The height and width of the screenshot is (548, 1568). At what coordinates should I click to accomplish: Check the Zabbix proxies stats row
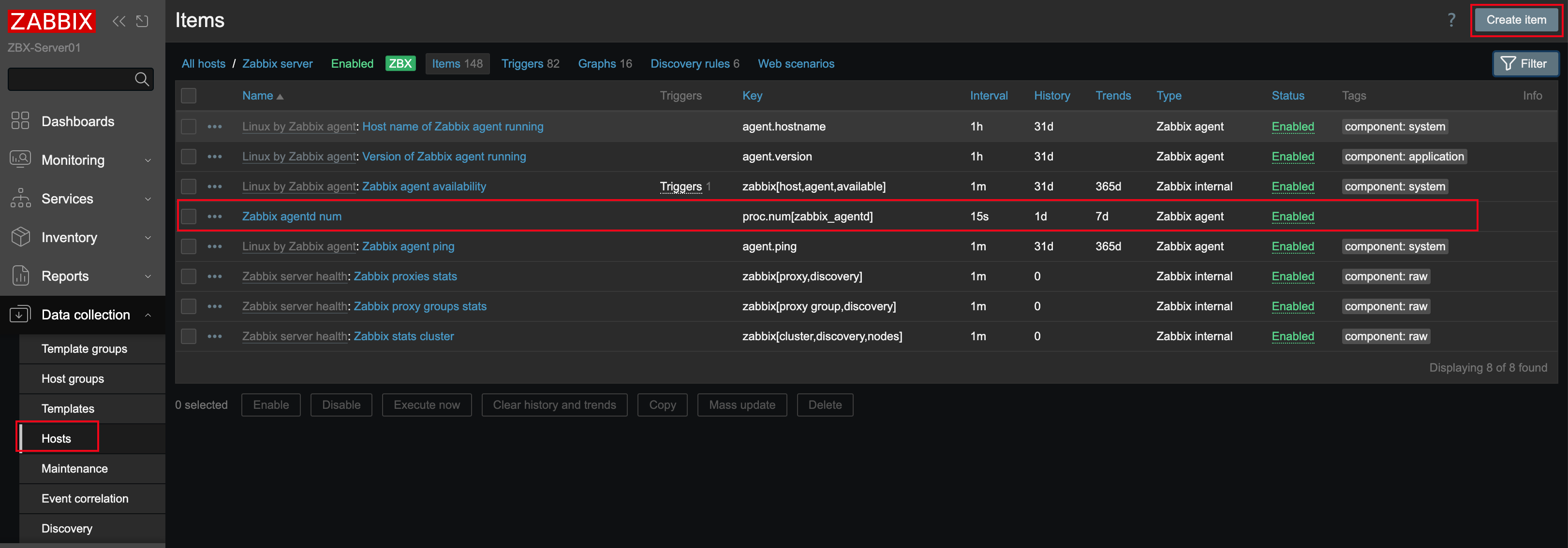point(189,276)
